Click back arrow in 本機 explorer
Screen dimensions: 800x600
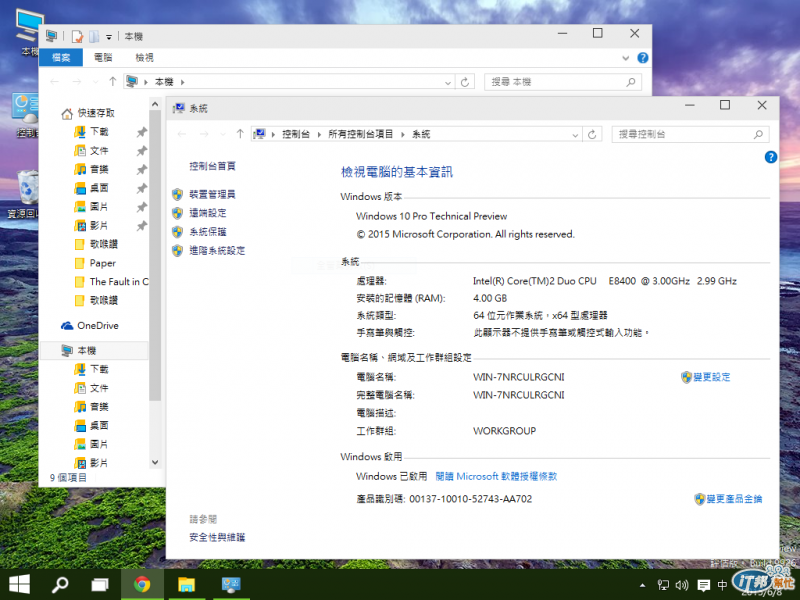55,82
